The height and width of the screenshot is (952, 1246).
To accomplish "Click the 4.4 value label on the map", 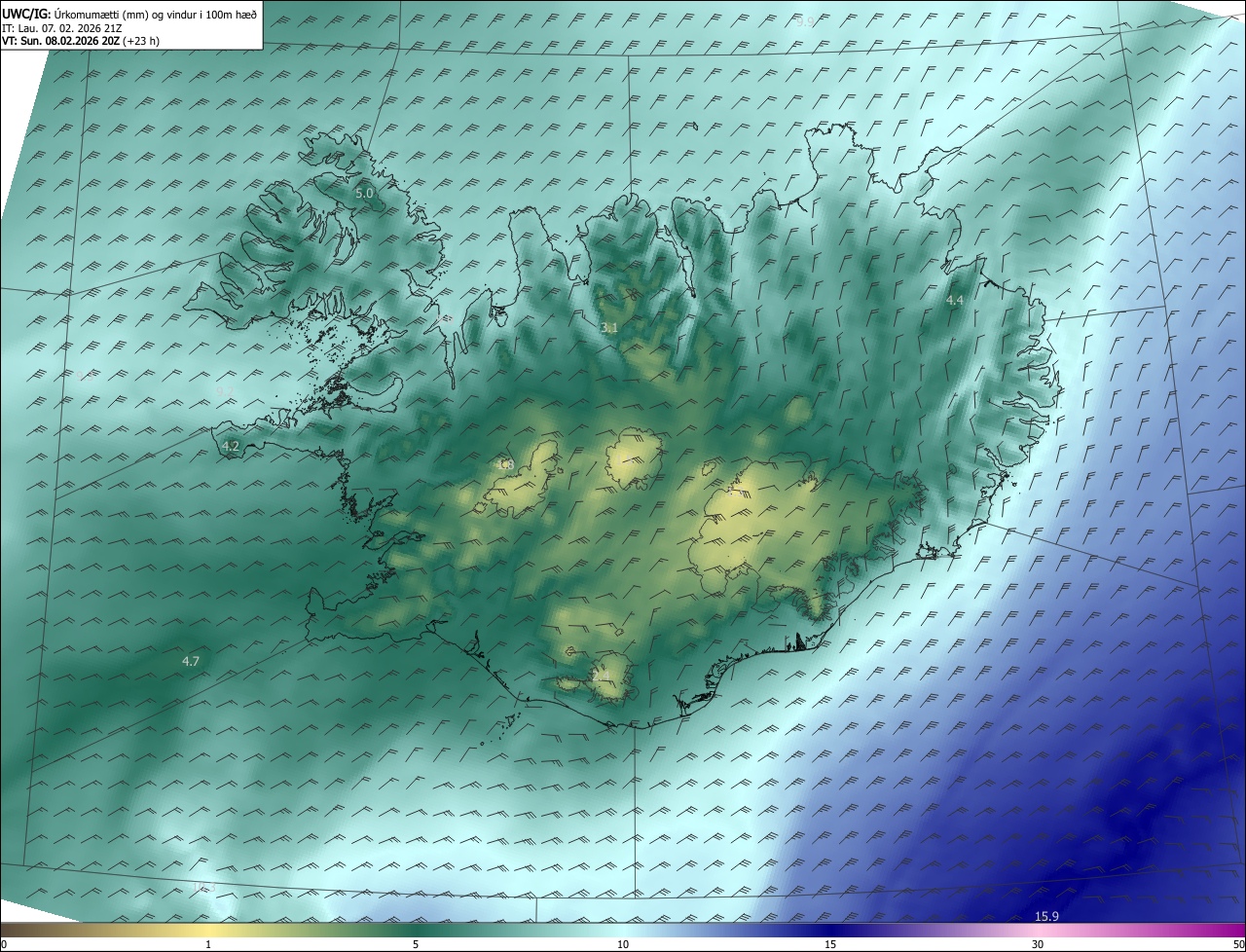I will click(955, 301).
